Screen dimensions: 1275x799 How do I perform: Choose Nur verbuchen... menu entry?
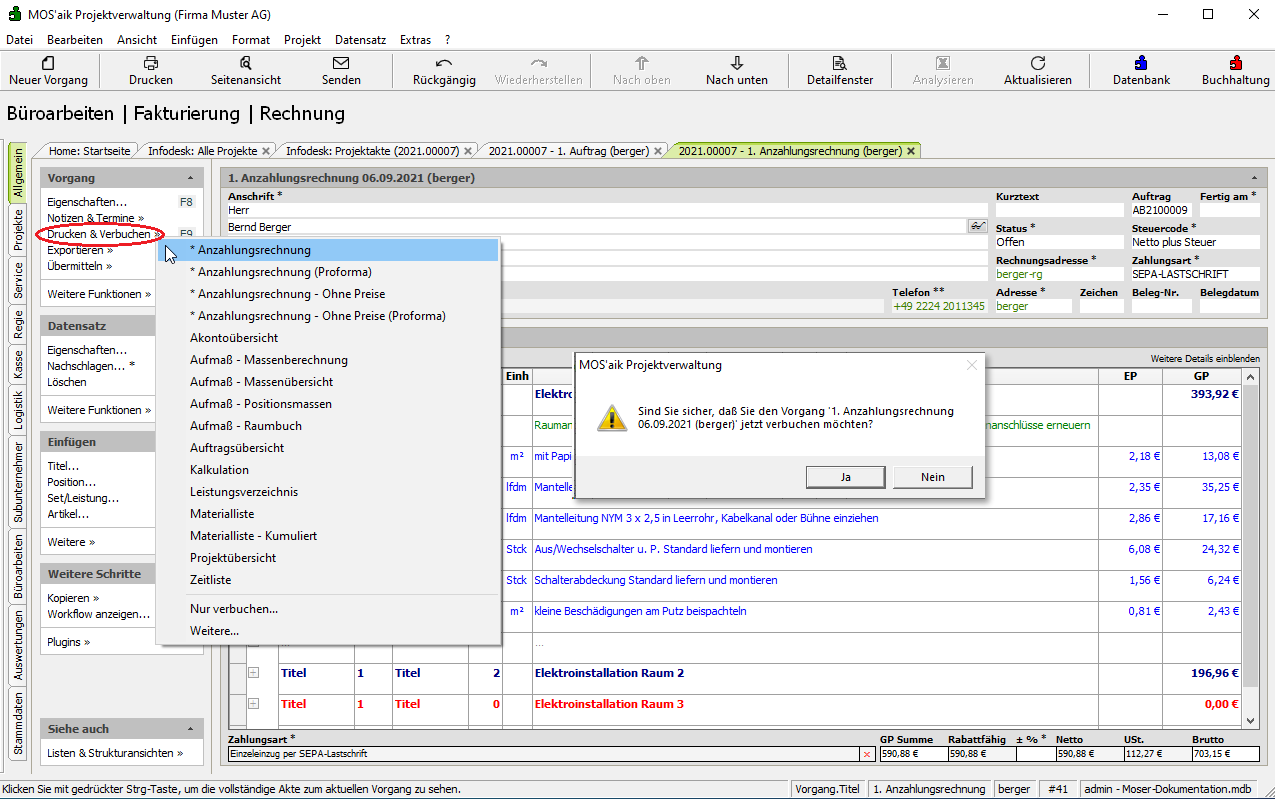tap(234, 609)
